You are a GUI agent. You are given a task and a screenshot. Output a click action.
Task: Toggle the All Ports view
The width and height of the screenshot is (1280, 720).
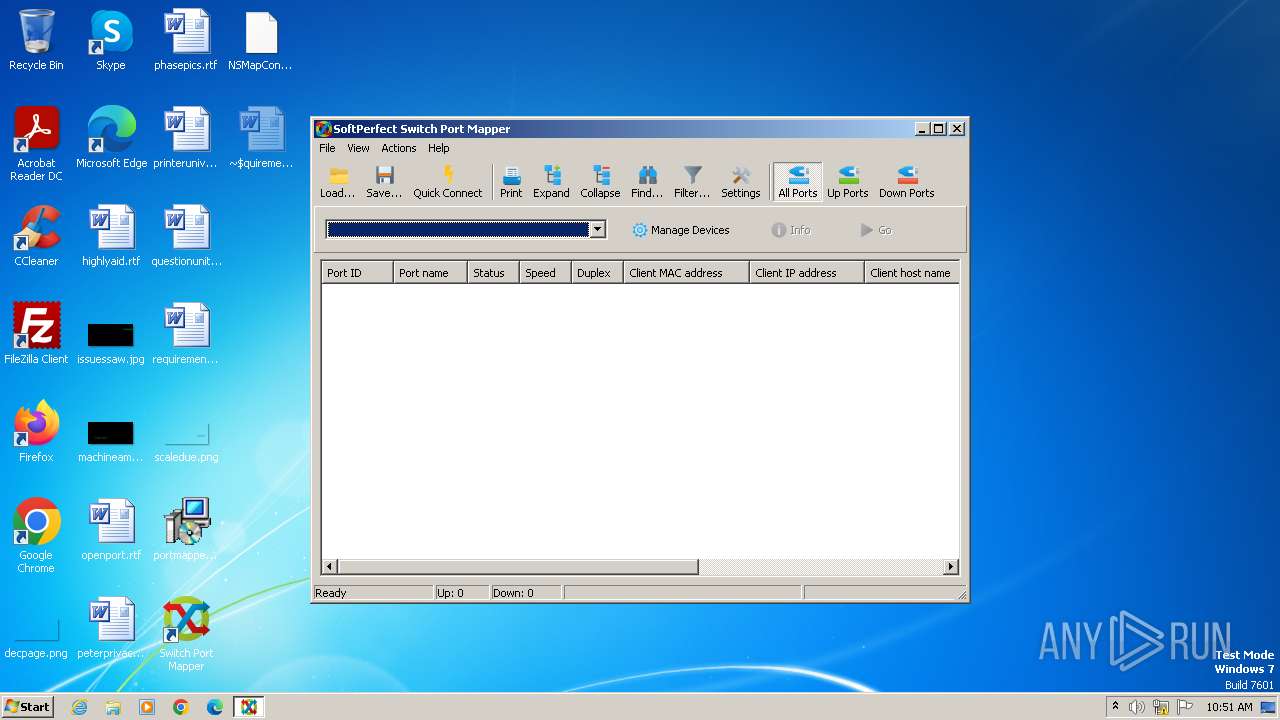point(798,183)
